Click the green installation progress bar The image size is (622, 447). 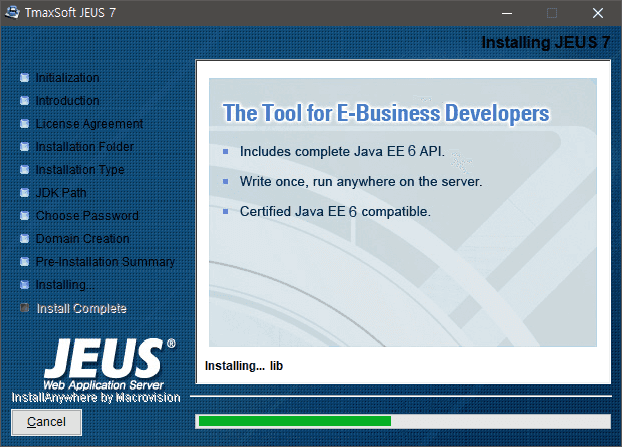pos(295,421)
